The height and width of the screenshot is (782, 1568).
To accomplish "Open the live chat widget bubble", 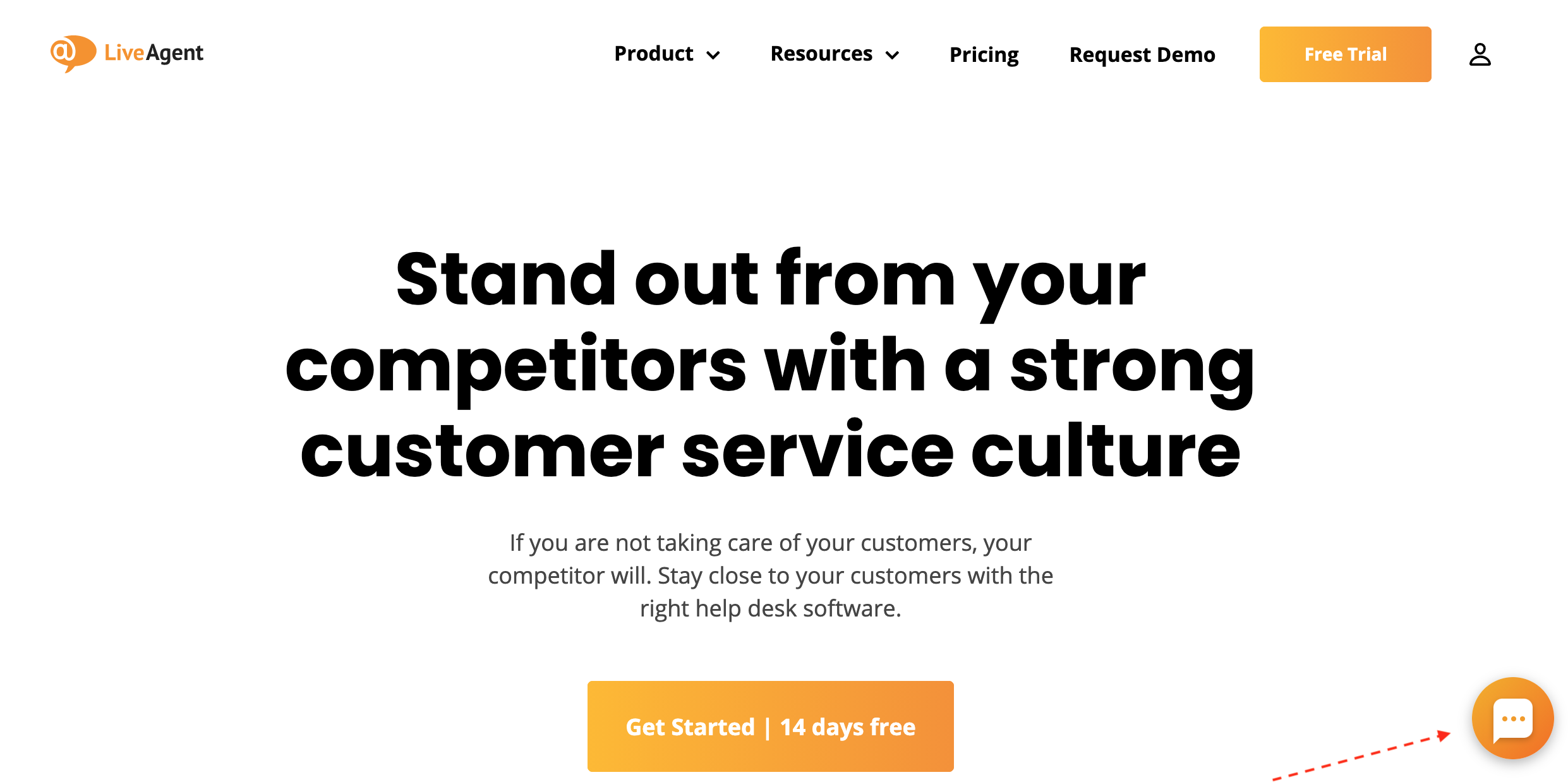I will point(1512,718).
